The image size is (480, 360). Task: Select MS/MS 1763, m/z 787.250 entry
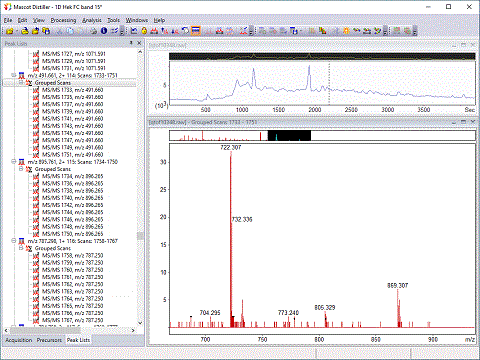[73, 291]
